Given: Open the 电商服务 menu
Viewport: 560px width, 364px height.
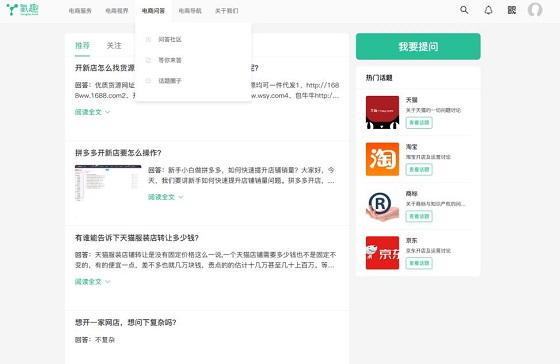Looking at the screenshot, I should click(80, 11).
